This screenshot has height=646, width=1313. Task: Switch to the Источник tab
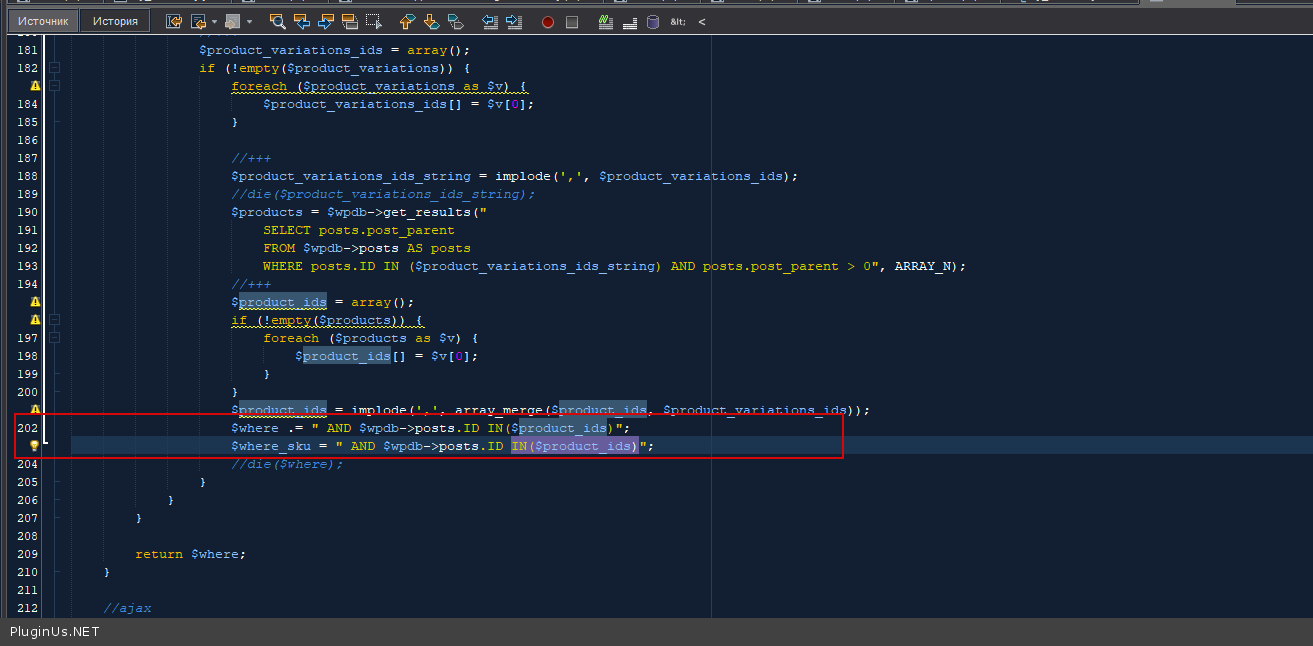[x=44, y=21]
